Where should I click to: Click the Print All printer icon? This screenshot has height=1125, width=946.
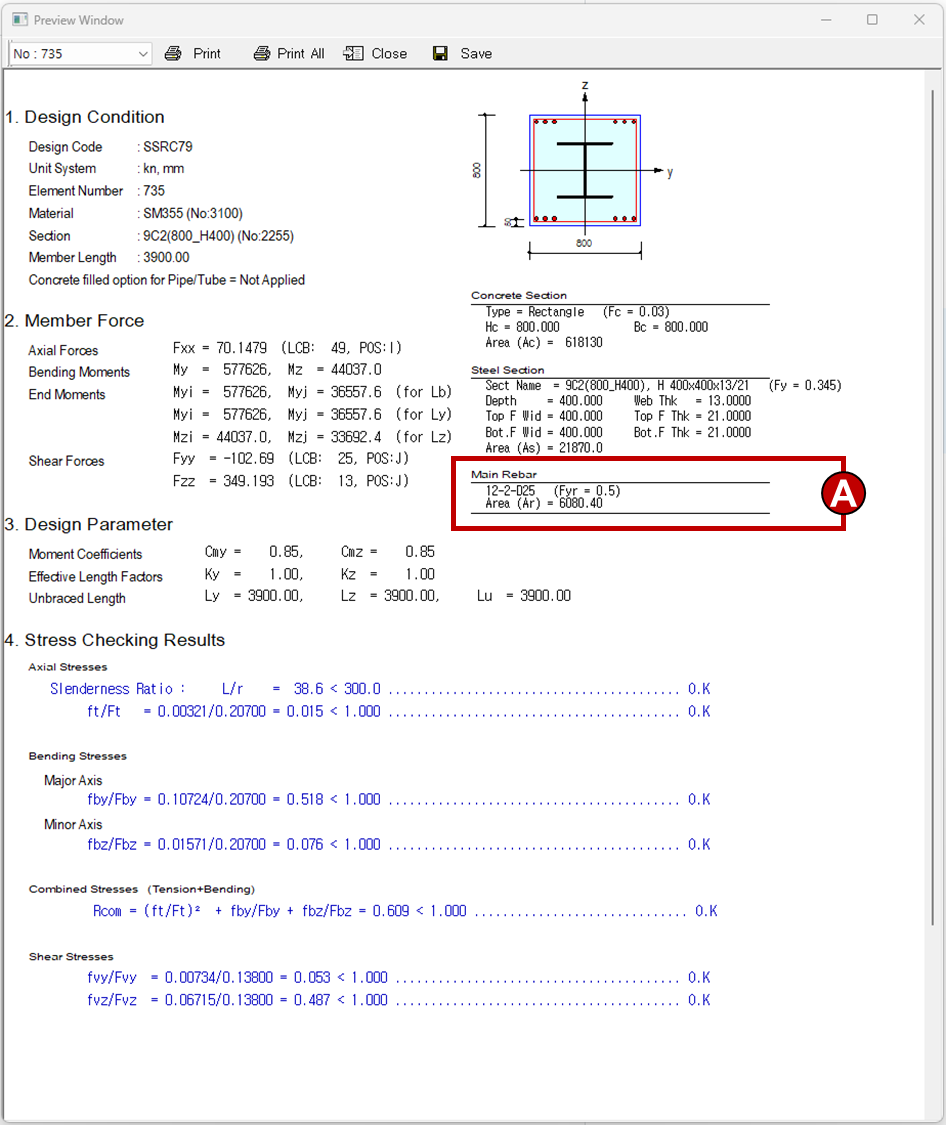tap(263, 53)
